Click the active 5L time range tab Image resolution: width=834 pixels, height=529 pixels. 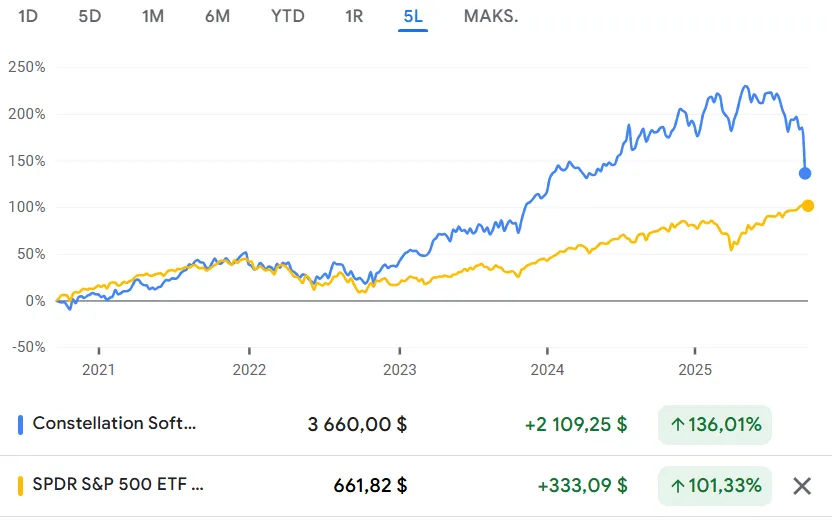[413, 16]
